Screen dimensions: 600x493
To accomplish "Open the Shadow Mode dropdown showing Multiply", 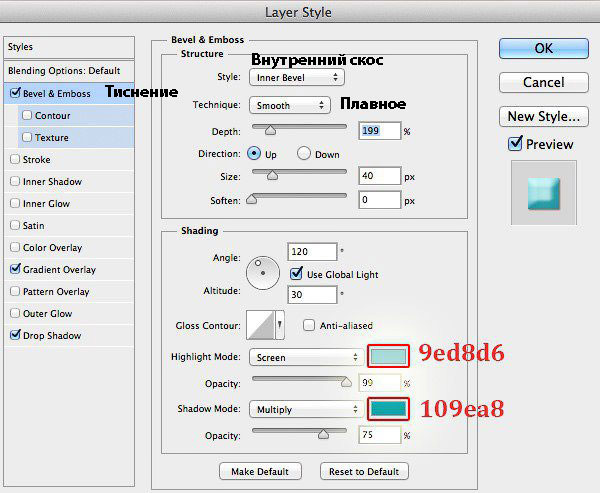I will 306,409.
